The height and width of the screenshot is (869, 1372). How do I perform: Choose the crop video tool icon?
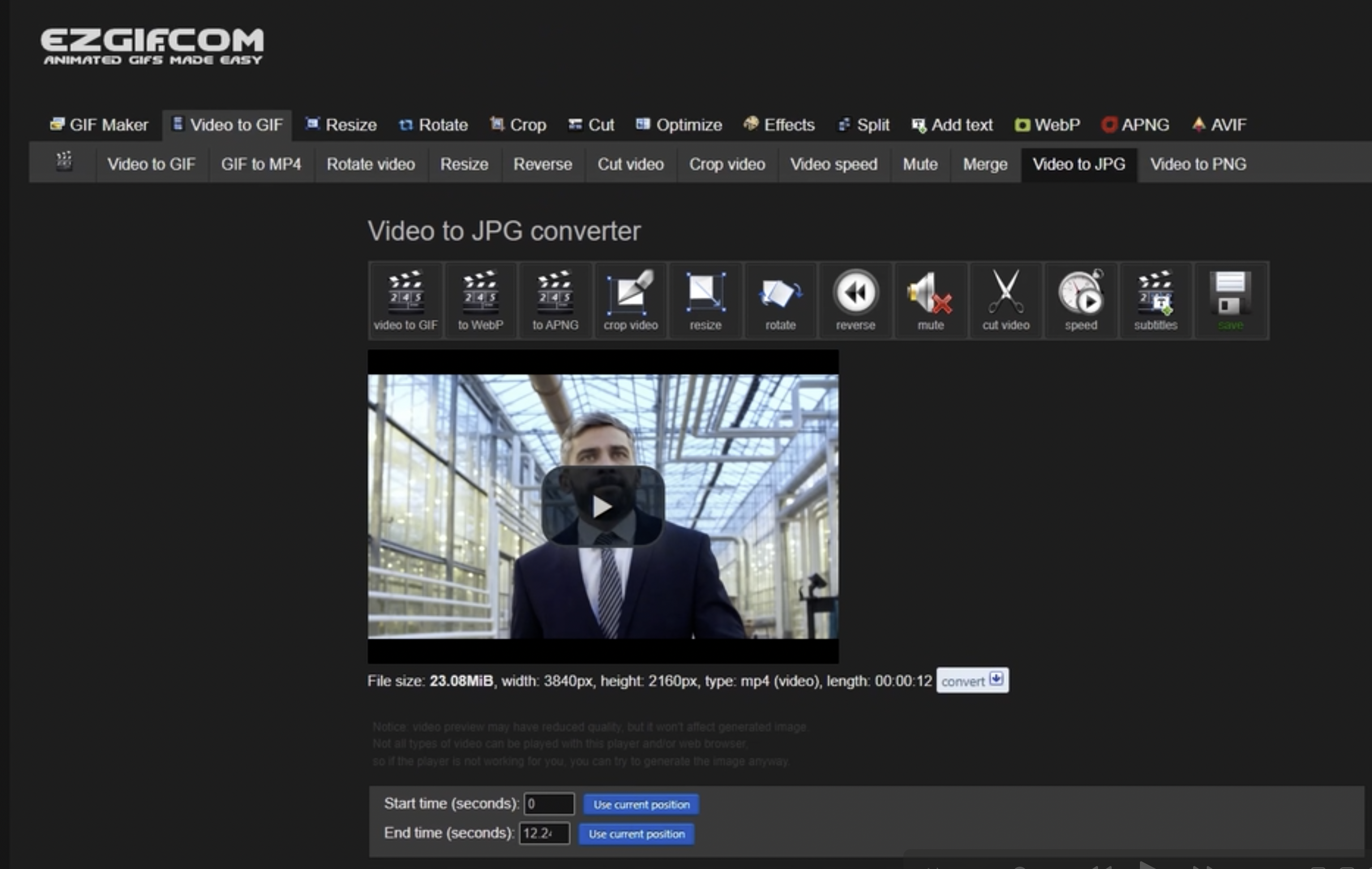tap(630, 299)
